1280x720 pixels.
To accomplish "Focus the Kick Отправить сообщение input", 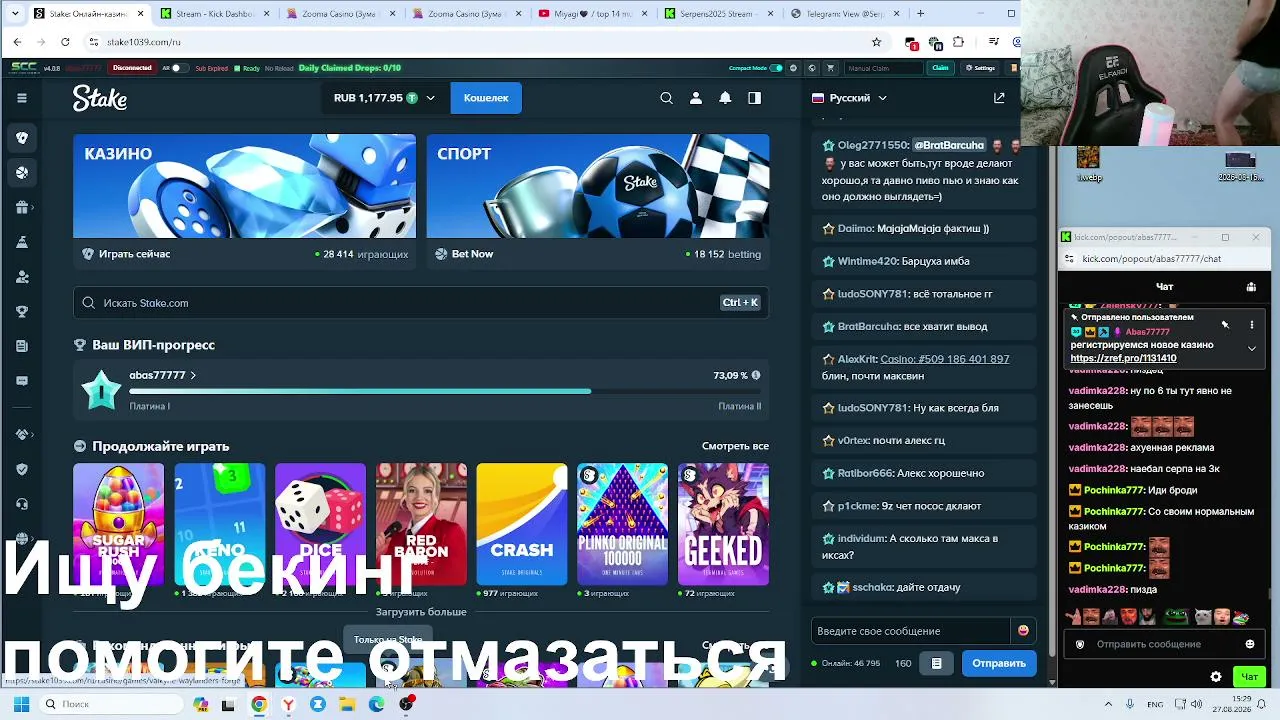I will 1164,644.
